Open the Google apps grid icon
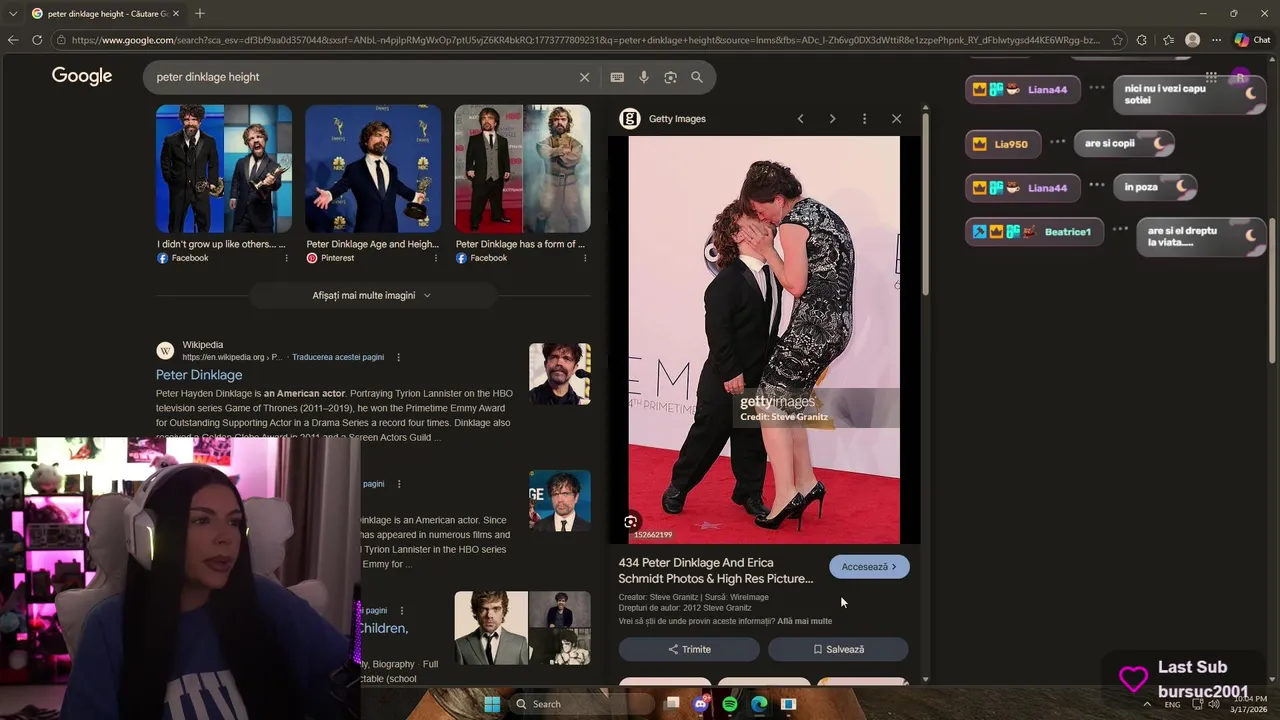This screenshot has height=720, width=1280. [x=1211, y=77]
